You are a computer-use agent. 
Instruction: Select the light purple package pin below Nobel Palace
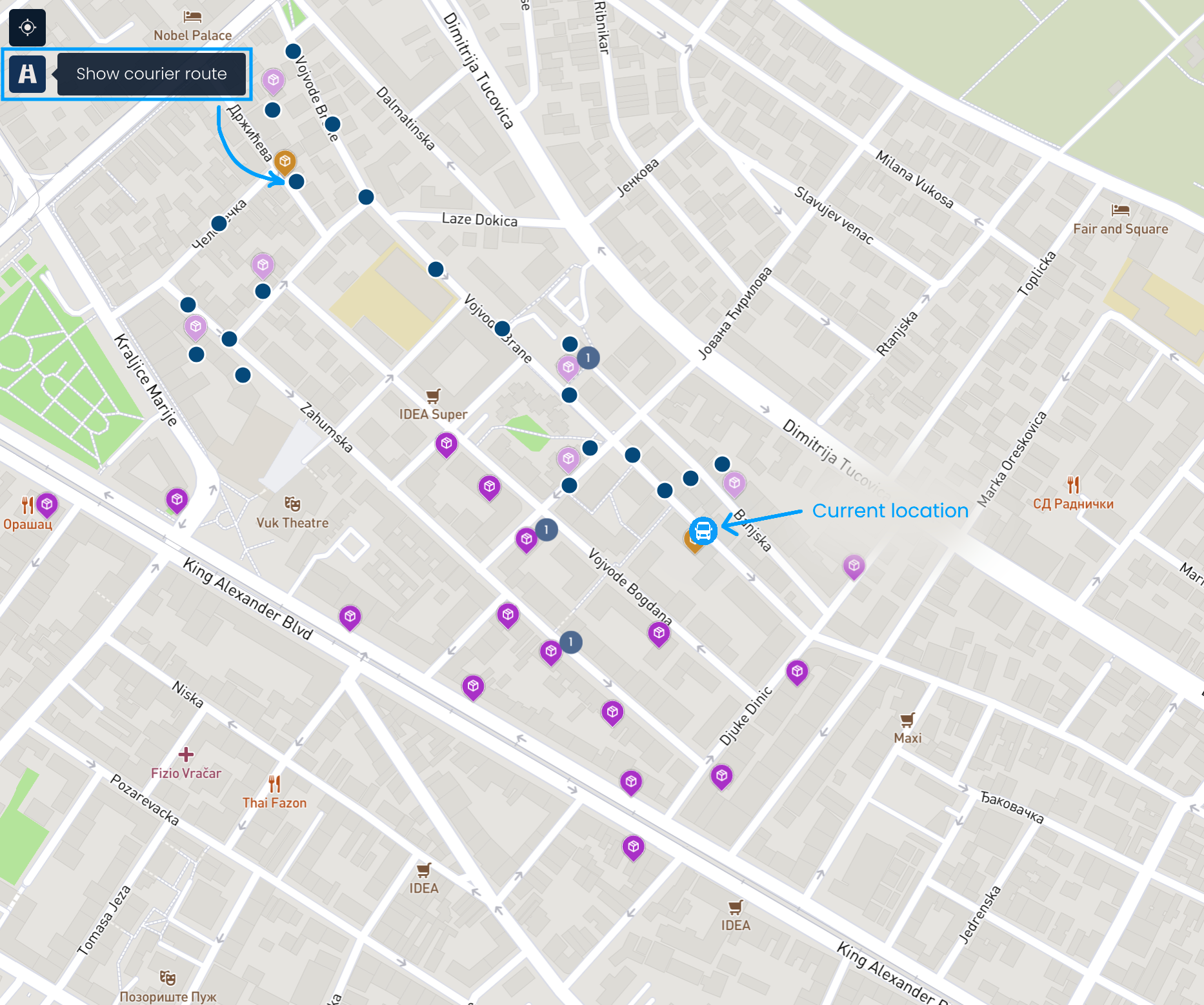274,81
